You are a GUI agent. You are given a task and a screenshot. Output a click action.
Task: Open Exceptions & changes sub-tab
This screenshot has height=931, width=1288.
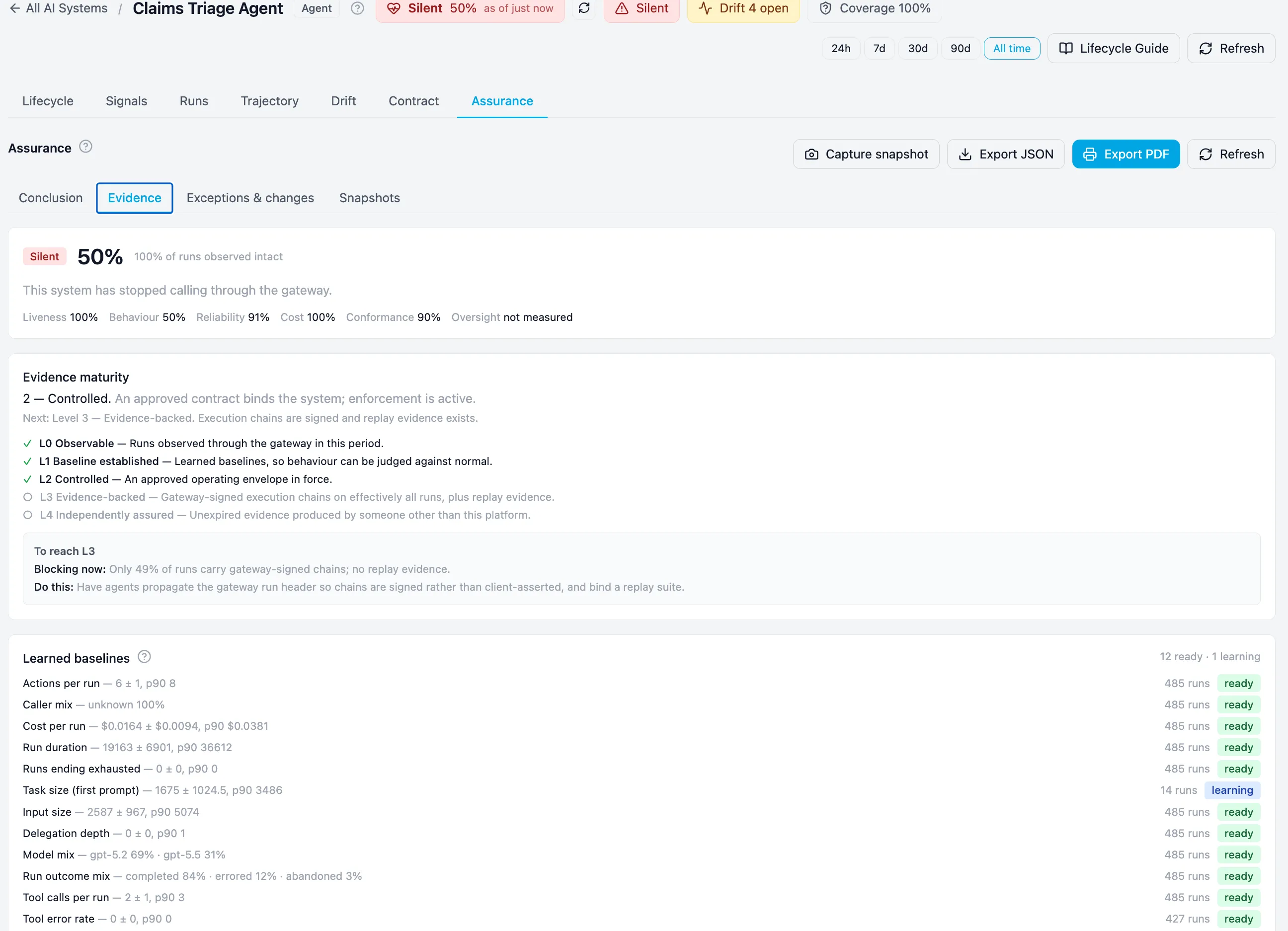(250, 198)
